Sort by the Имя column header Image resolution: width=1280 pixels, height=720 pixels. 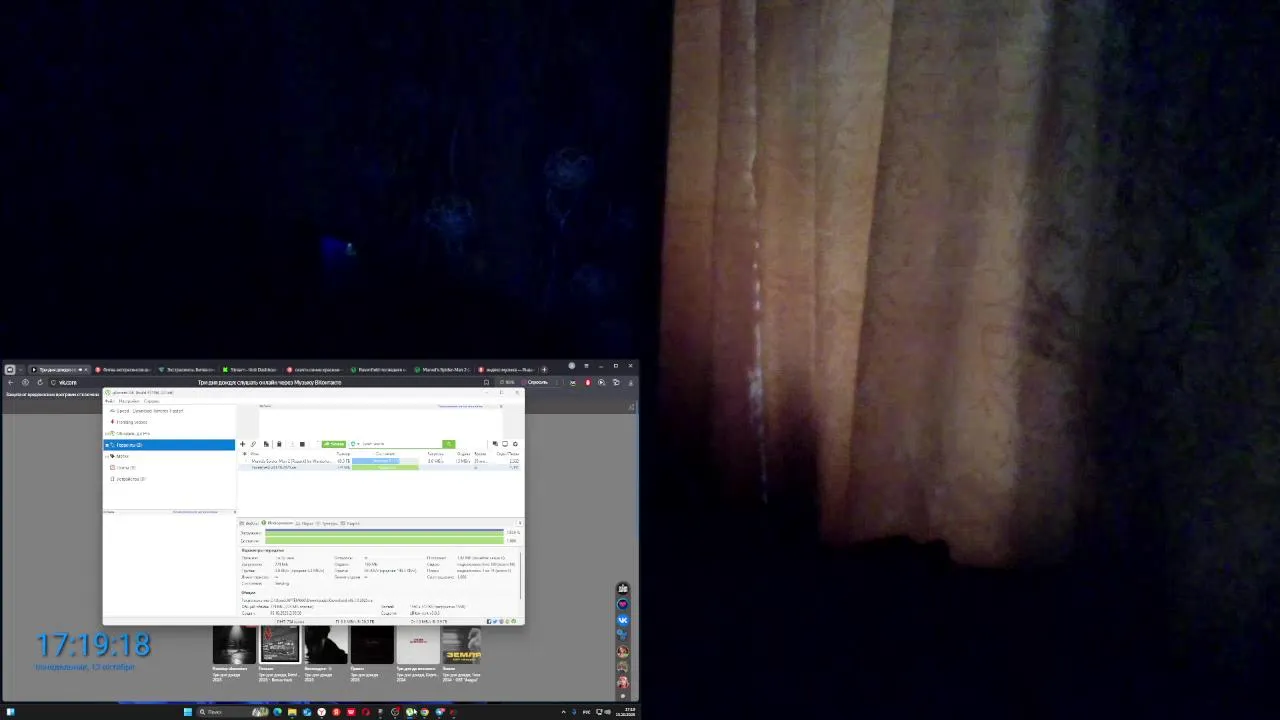[x=255, y=454]
